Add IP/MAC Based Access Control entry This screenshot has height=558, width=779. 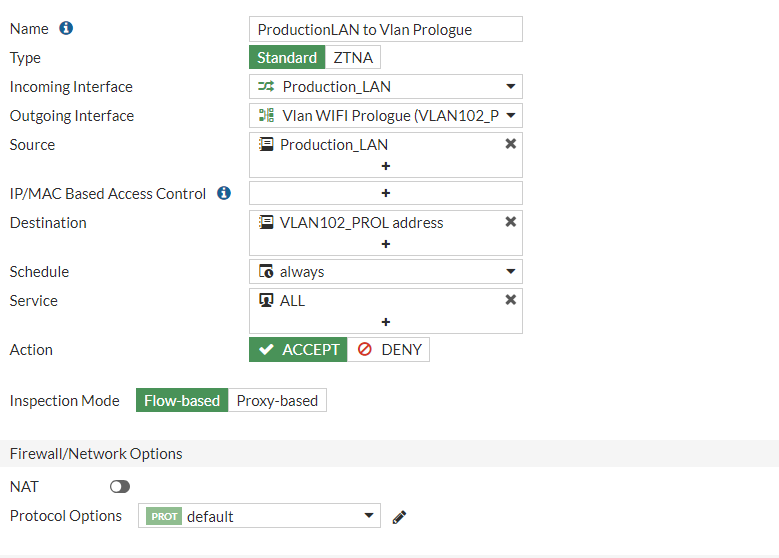386,193
